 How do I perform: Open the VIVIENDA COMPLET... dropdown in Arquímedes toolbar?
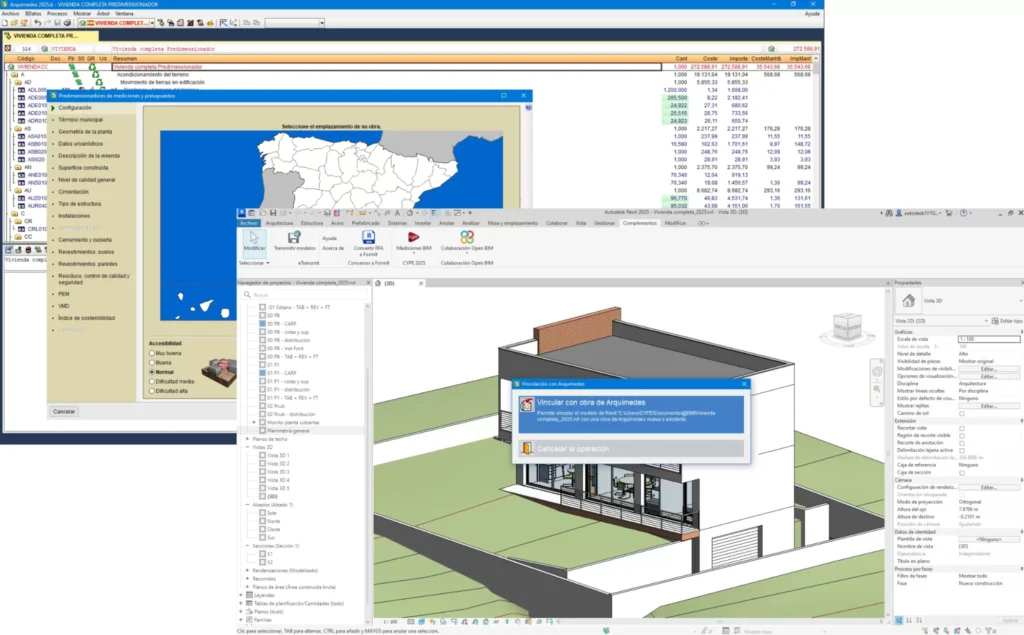152,23
